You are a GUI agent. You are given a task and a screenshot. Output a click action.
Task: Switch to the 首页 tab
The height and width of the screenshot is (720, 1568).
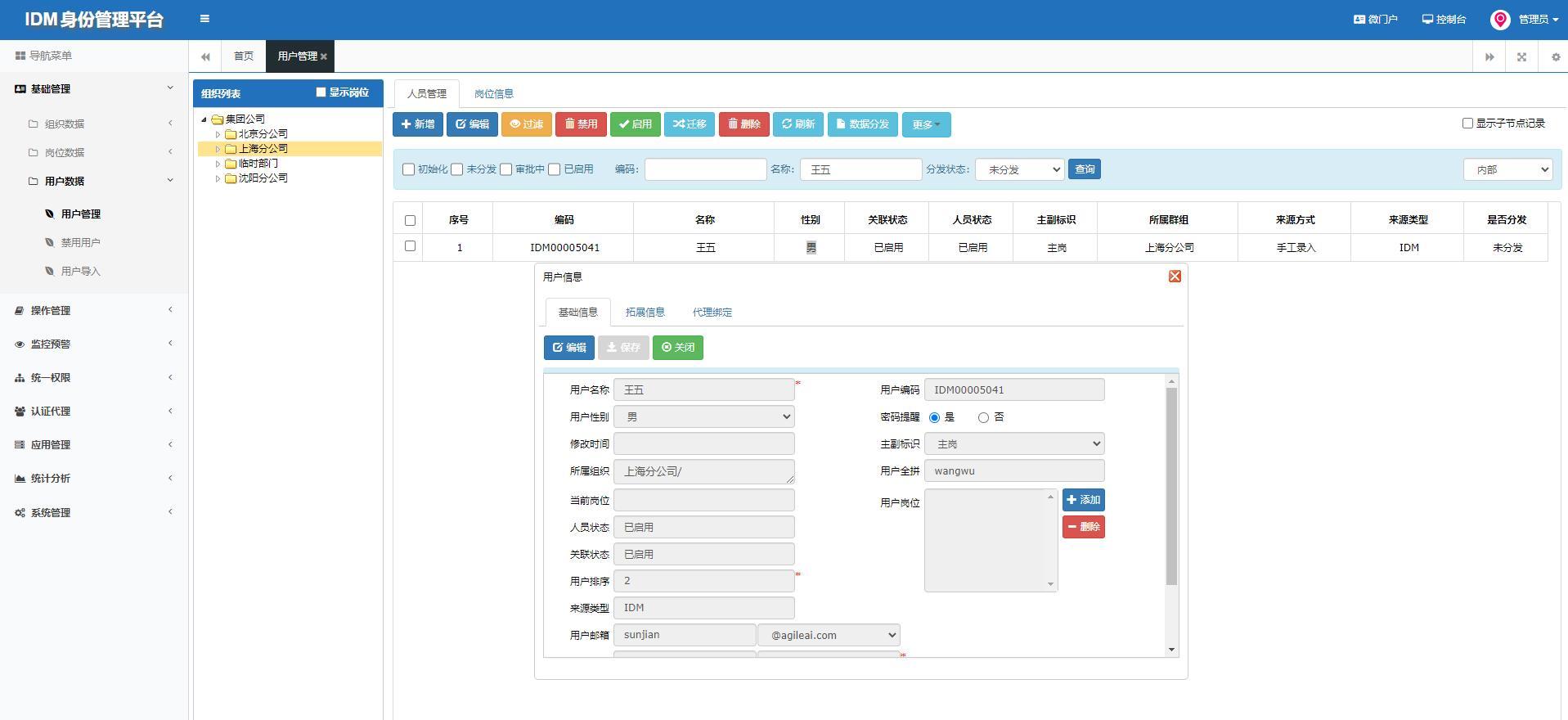coord(244,56)
